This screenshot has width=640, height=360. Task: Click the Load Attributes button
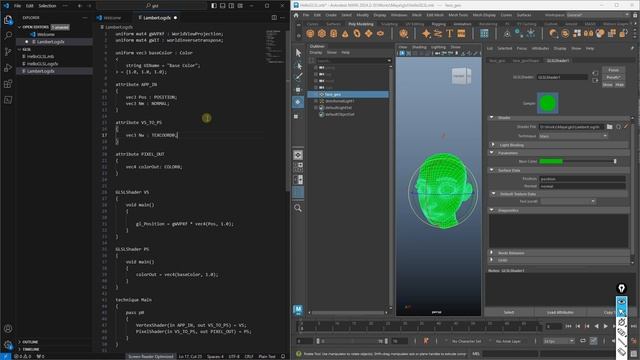click(560, 312)
